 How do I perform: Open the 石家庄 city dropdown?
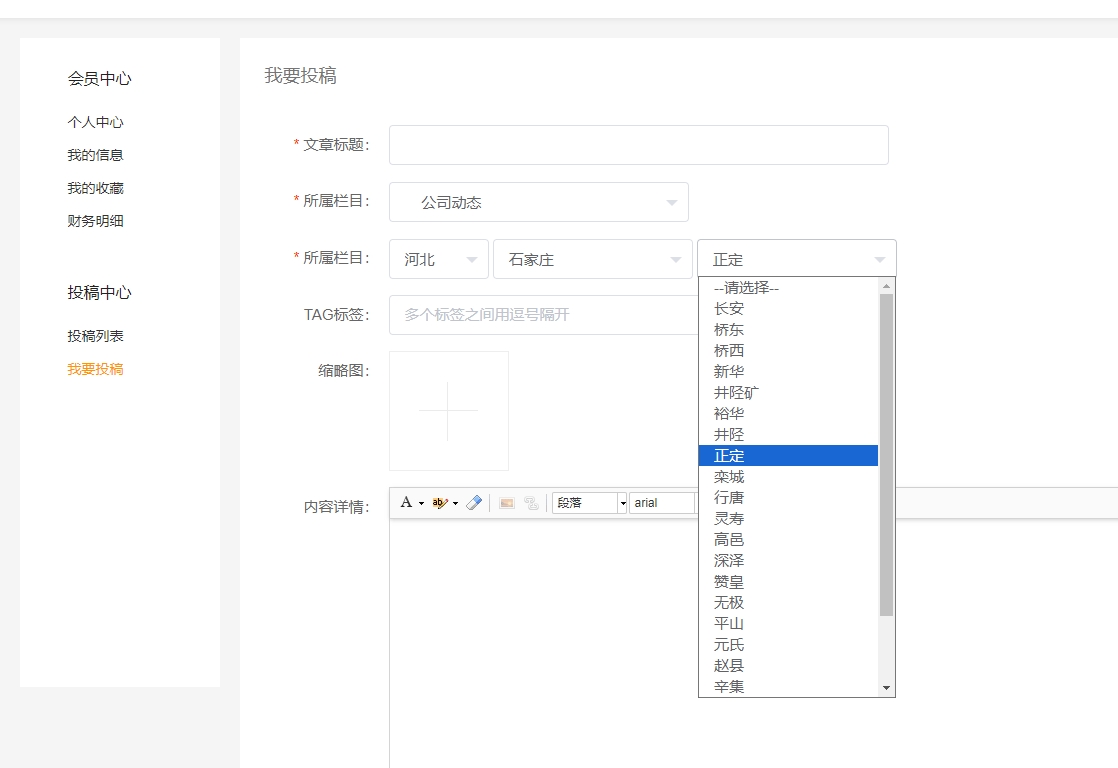click(593, 259)
